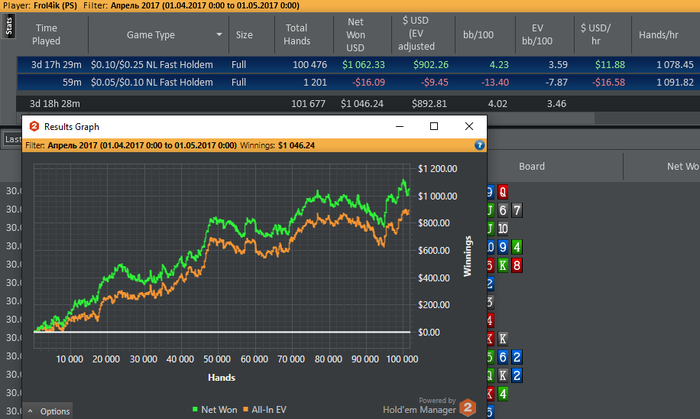Click Hold'em Manager icon in Results Graph title
This screenshot has width=700, height=419.
tap(34, 126)
